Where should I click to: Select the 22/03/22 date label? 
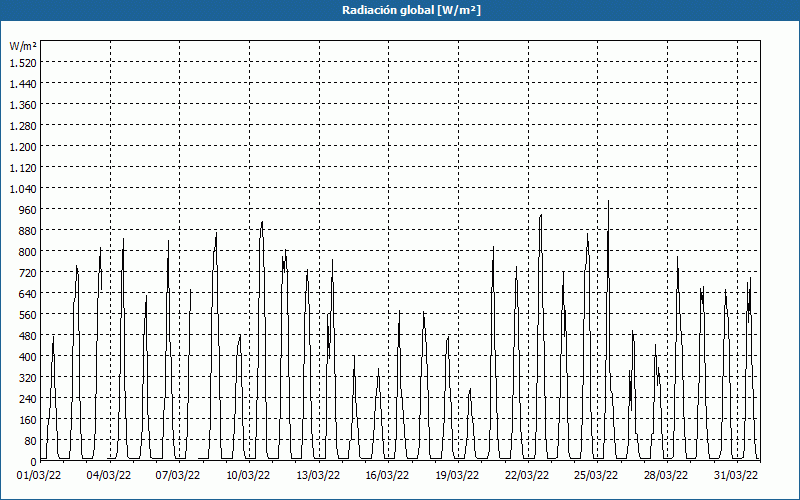pos(527,476)
